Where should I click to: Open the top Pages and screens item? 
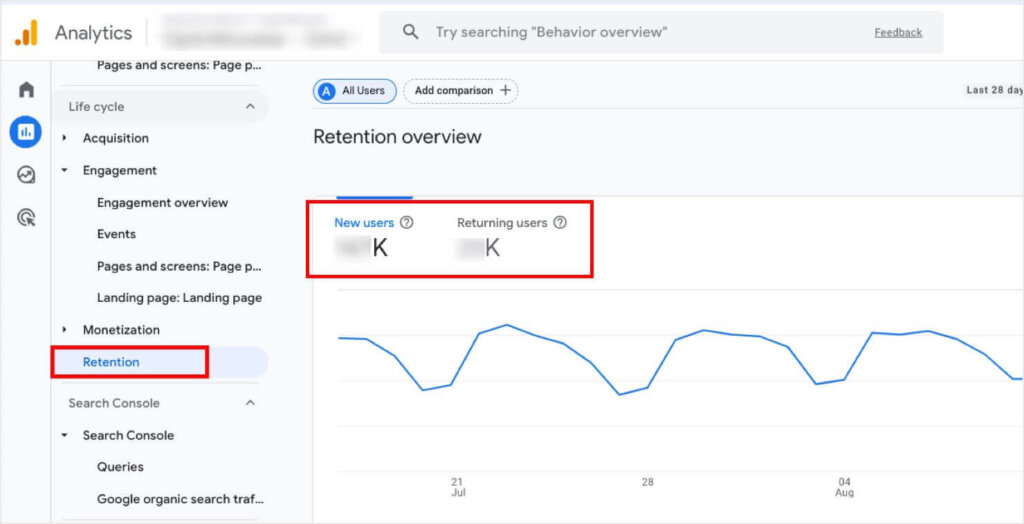[x=180, y=65]
